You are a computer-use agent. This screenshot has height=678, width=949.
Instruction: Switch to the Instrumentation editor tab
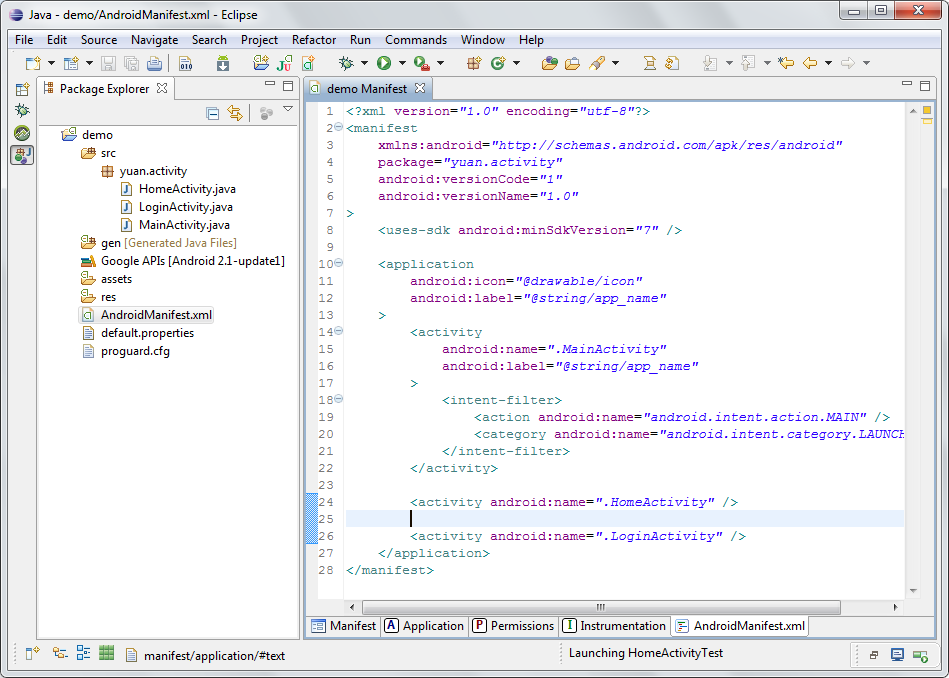614,626
